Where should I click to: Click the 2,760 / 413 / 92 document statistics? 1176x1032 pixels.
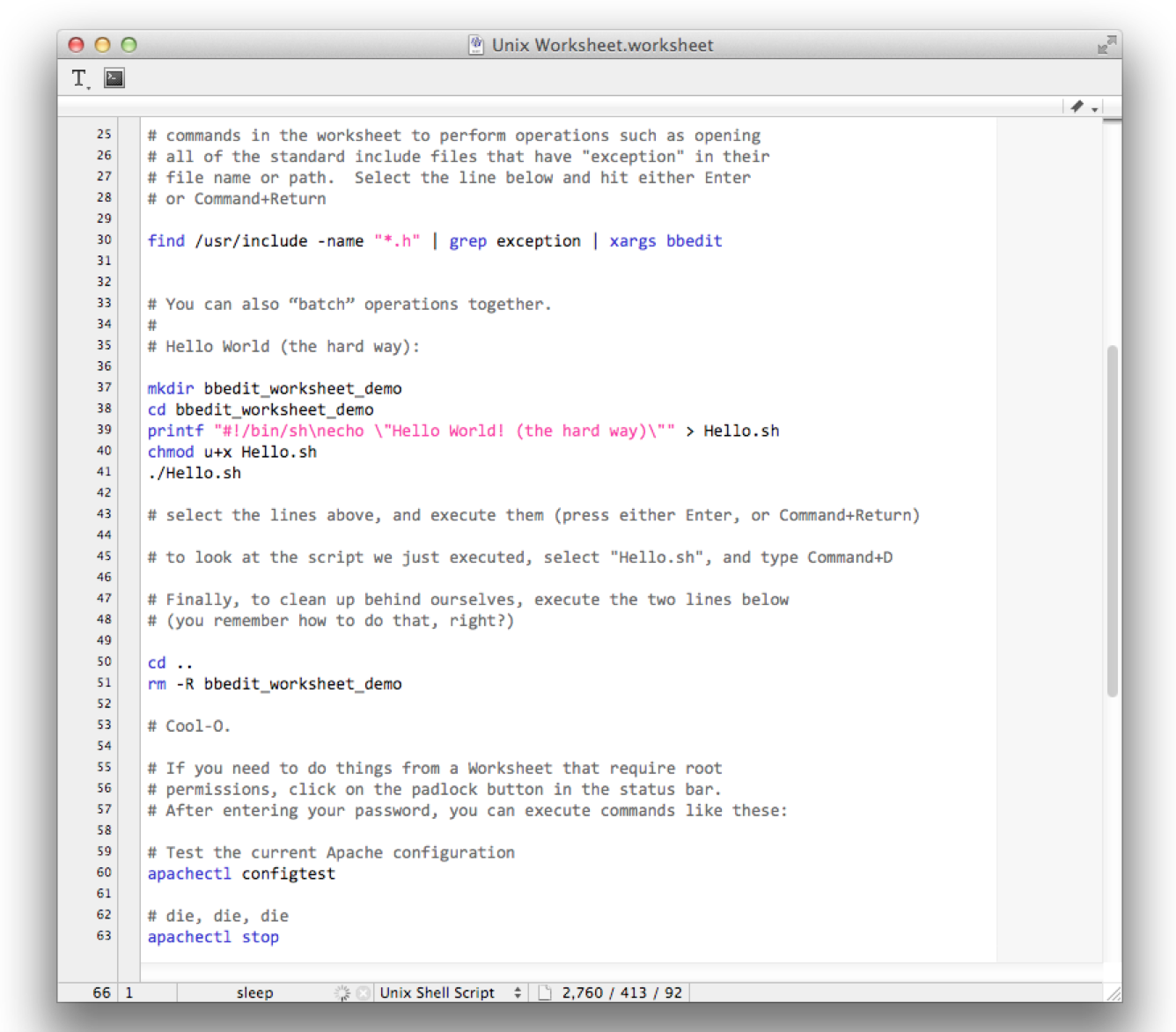(x=621, y=993)
